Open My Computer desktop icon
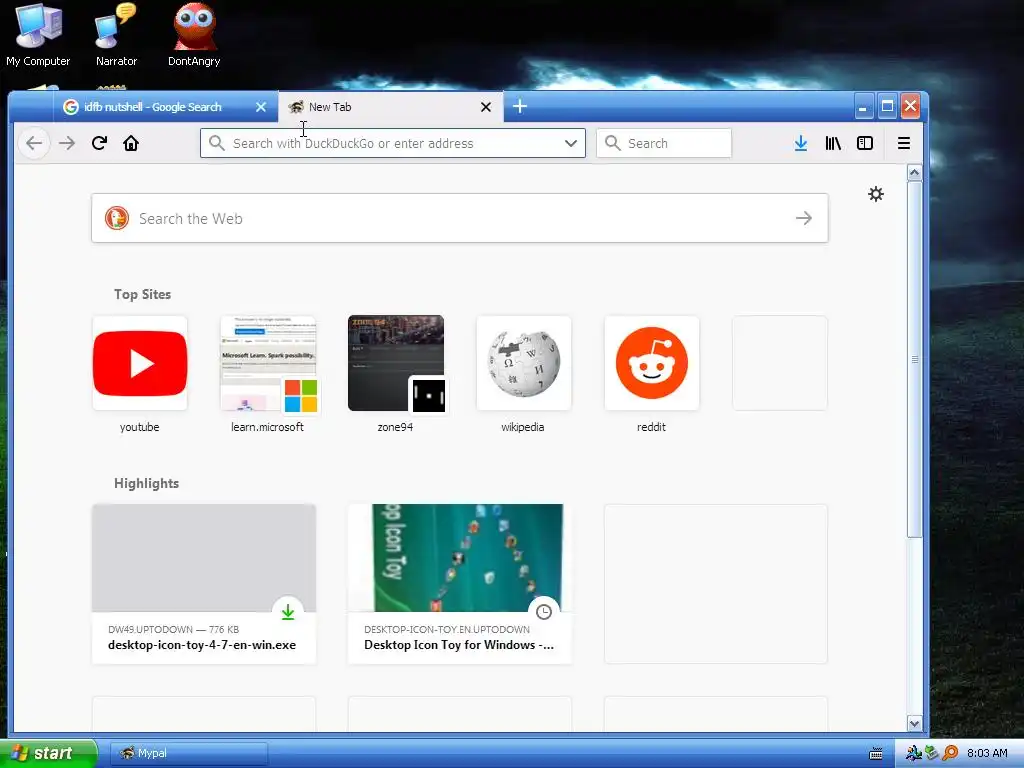This screenshot has width=1024, height=768. tap(38, 35)
